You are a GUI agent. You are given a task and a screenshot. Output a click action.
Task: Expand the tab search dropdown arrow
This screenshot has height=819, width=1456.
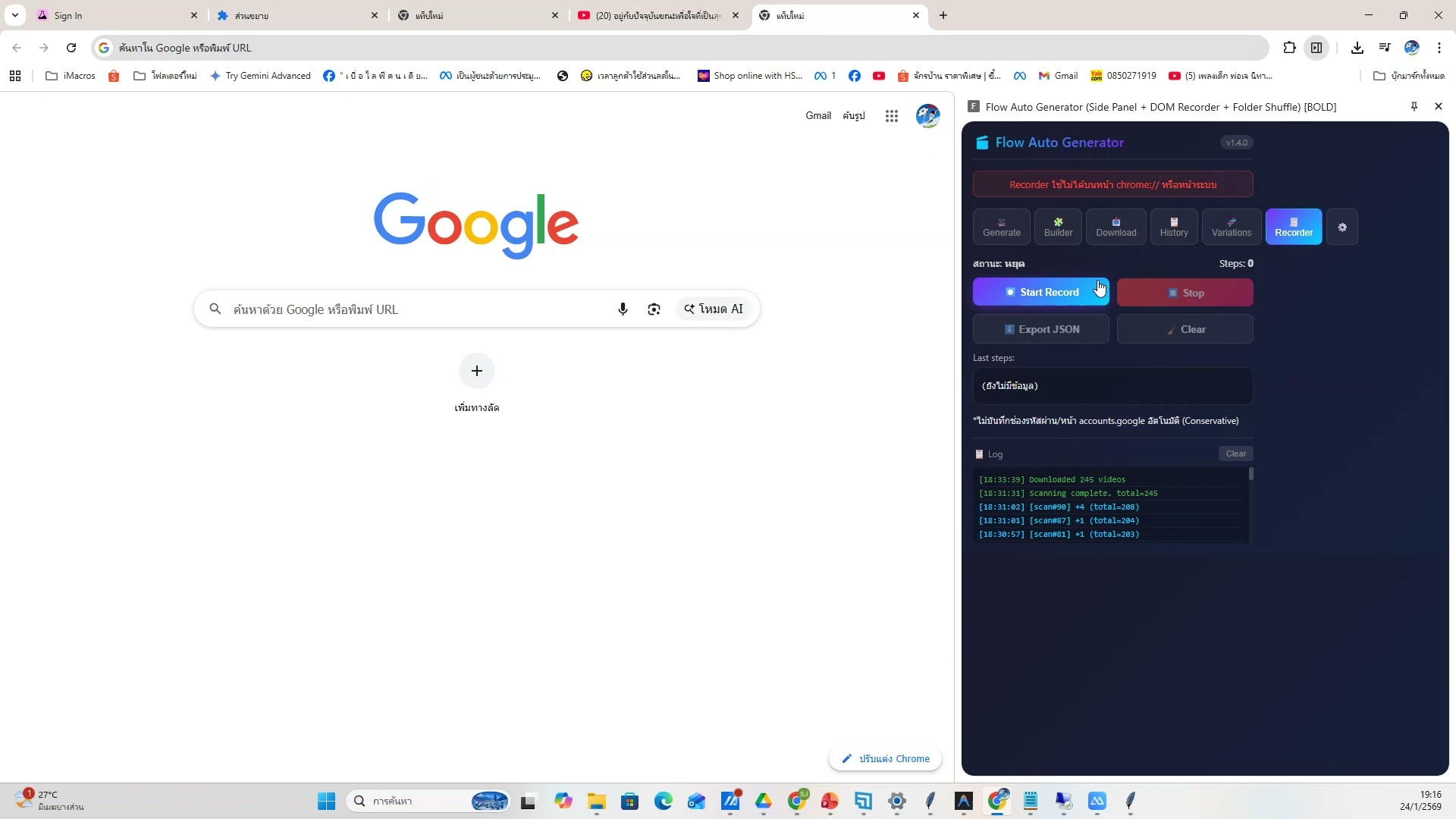(x=14, y=15)
